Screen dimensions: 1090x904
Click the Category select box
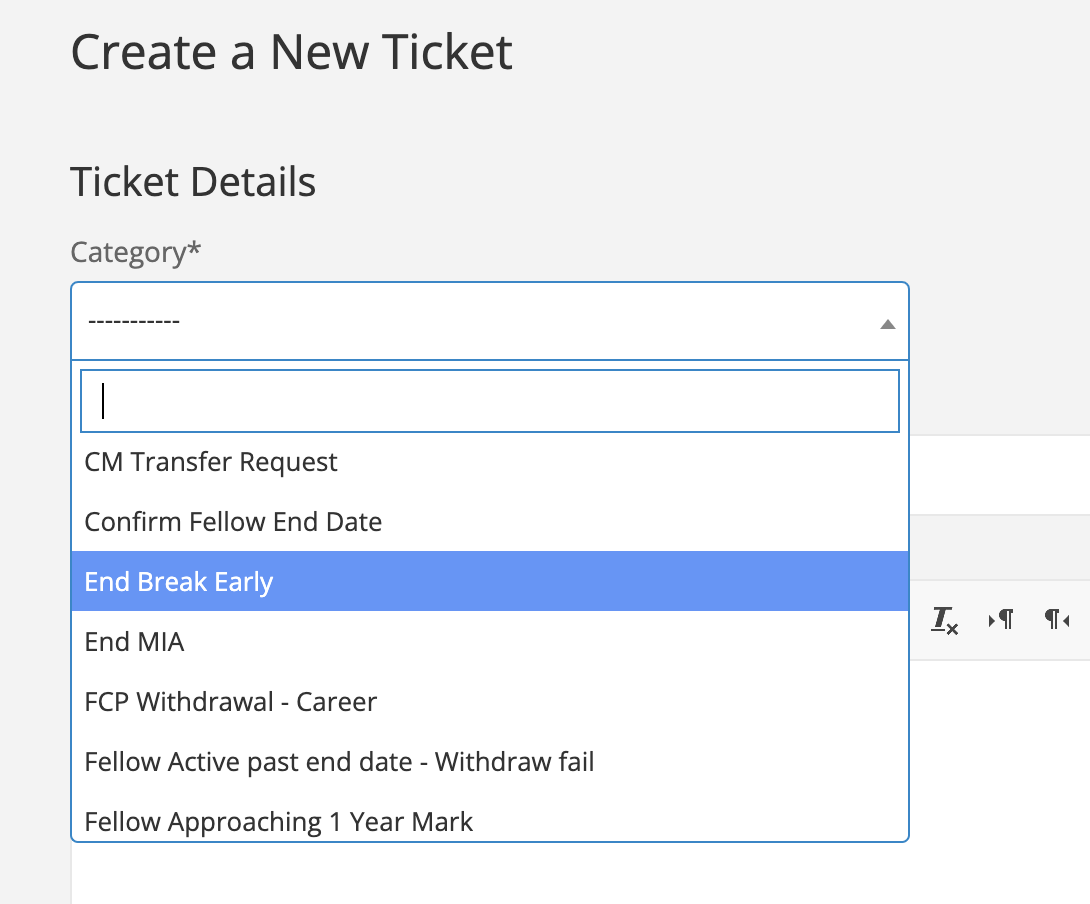(x=489, y=321)
